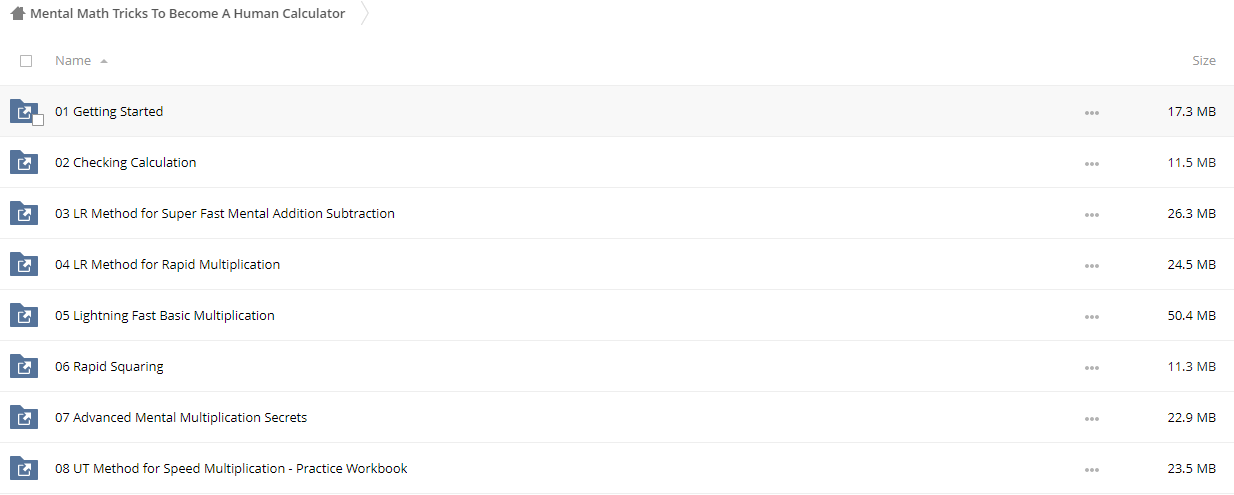
Task: Click the home icon in the breadcrumb
Action: 18,14
